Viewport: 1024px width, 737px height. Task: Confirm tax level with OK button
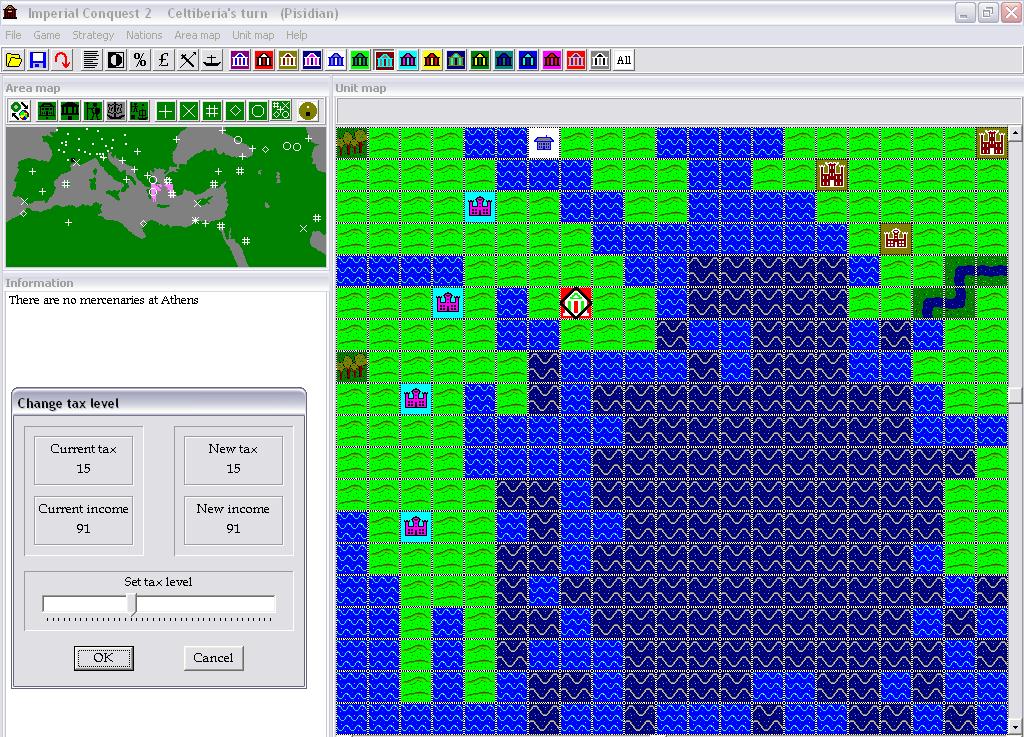(x=104, y=657)
